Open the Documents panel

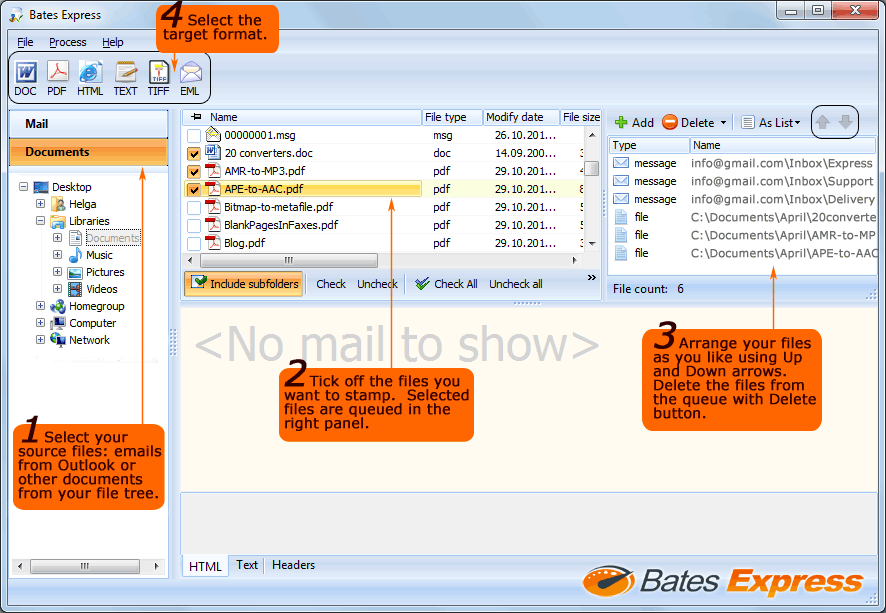coord(89,152)
